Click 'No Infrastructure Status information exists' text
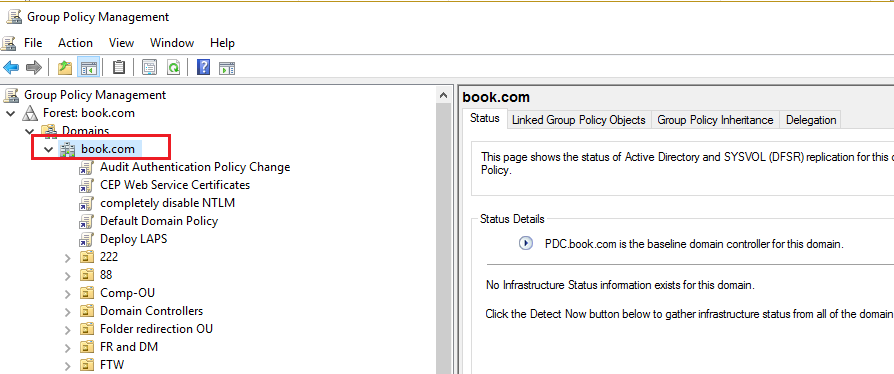The width and height of the screenshot is (894, 374). tap(620, 285)
